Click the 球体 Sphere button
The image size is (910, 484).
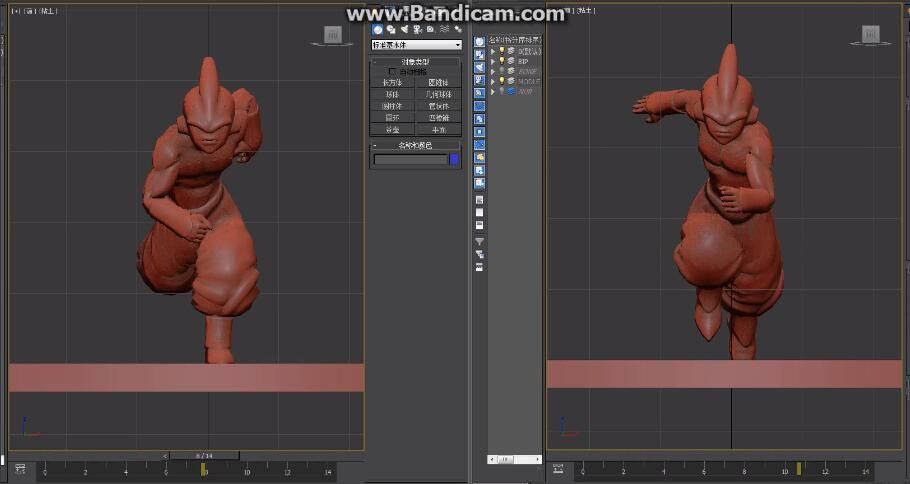[x=392, y=95]
